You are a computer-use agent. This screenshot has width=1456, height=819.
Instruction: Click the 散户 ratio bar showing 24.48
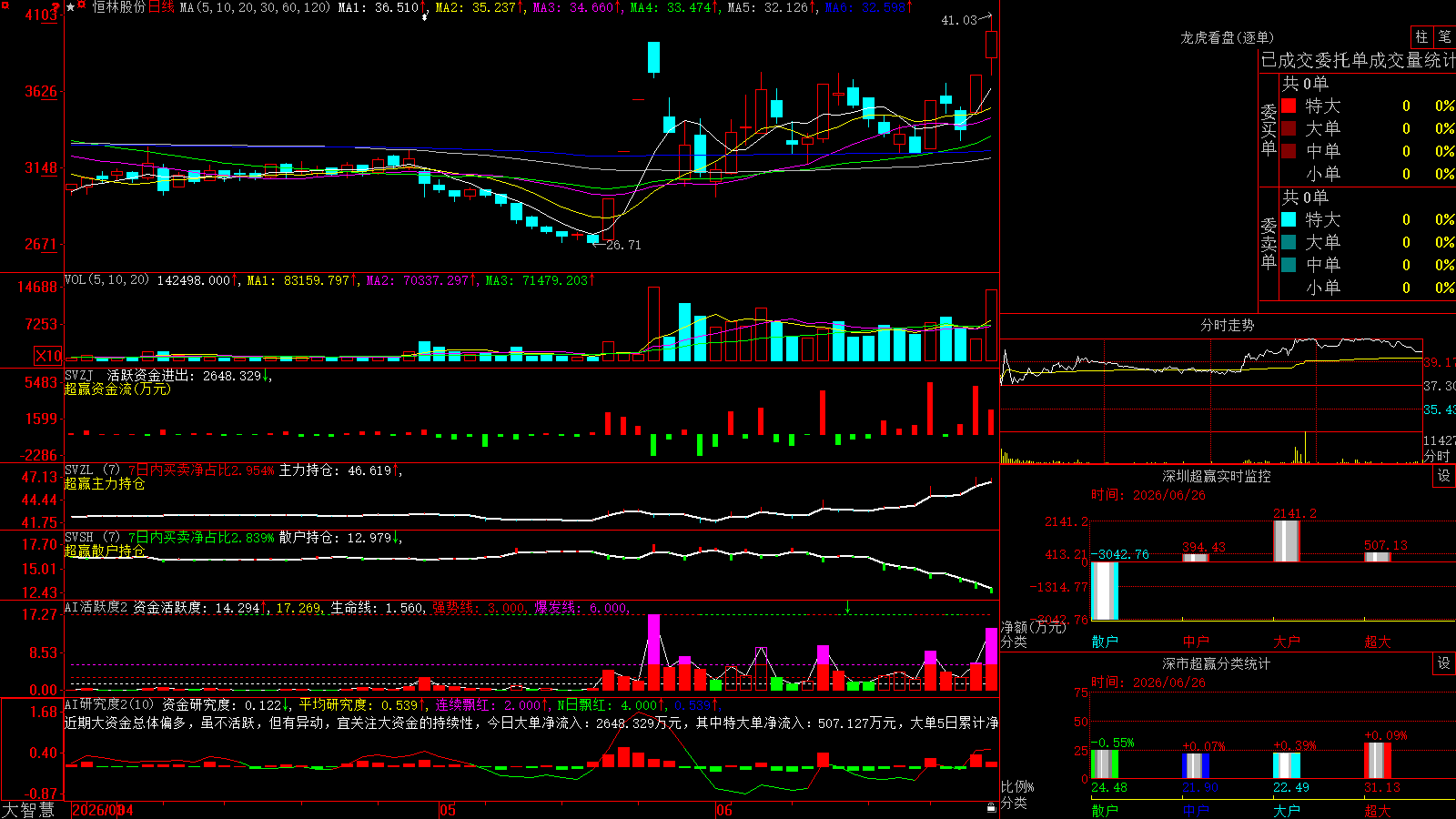coord(1105,764)
